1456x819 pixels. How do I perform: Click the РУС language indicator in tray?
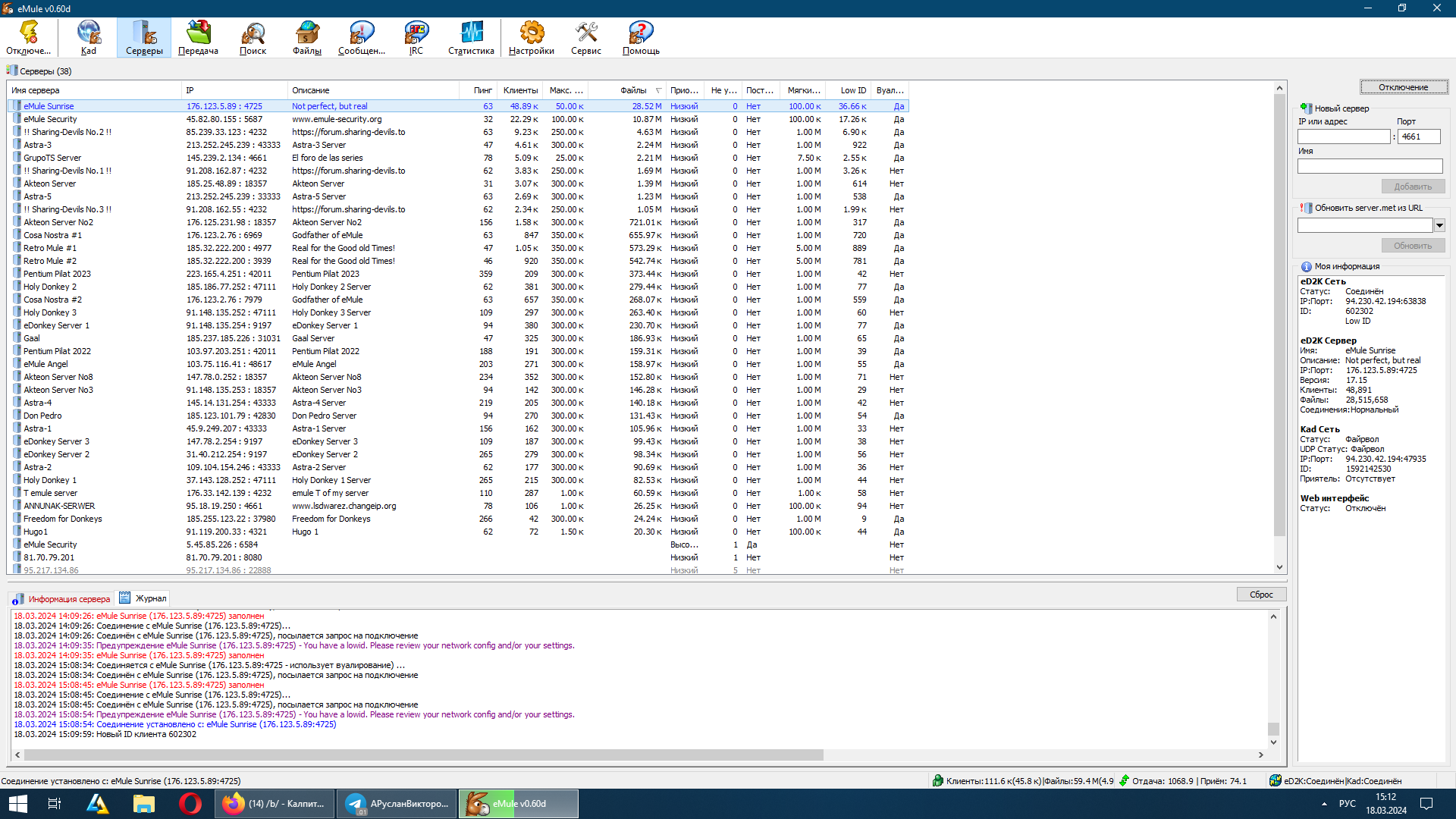(1348, 804)
